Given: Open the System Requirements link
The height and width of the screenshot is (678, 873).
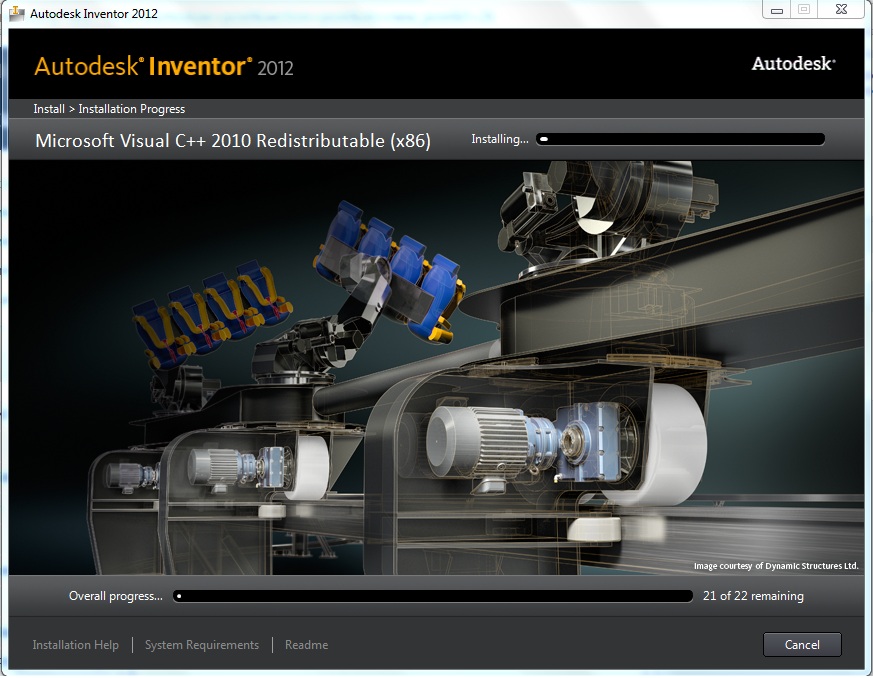Looking at the screenshot, I should point(202,645).
